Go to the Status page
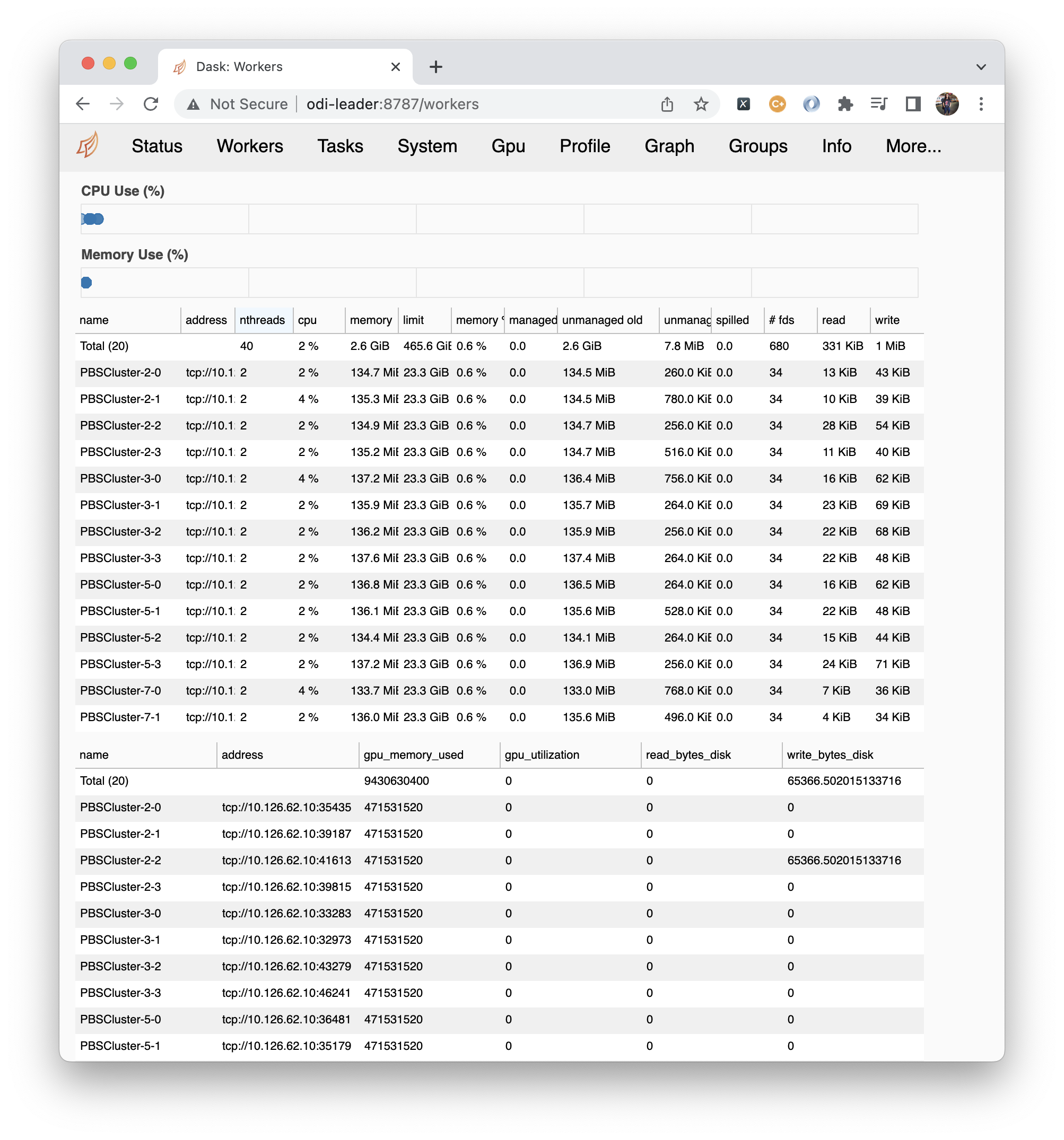 point(156,146)
